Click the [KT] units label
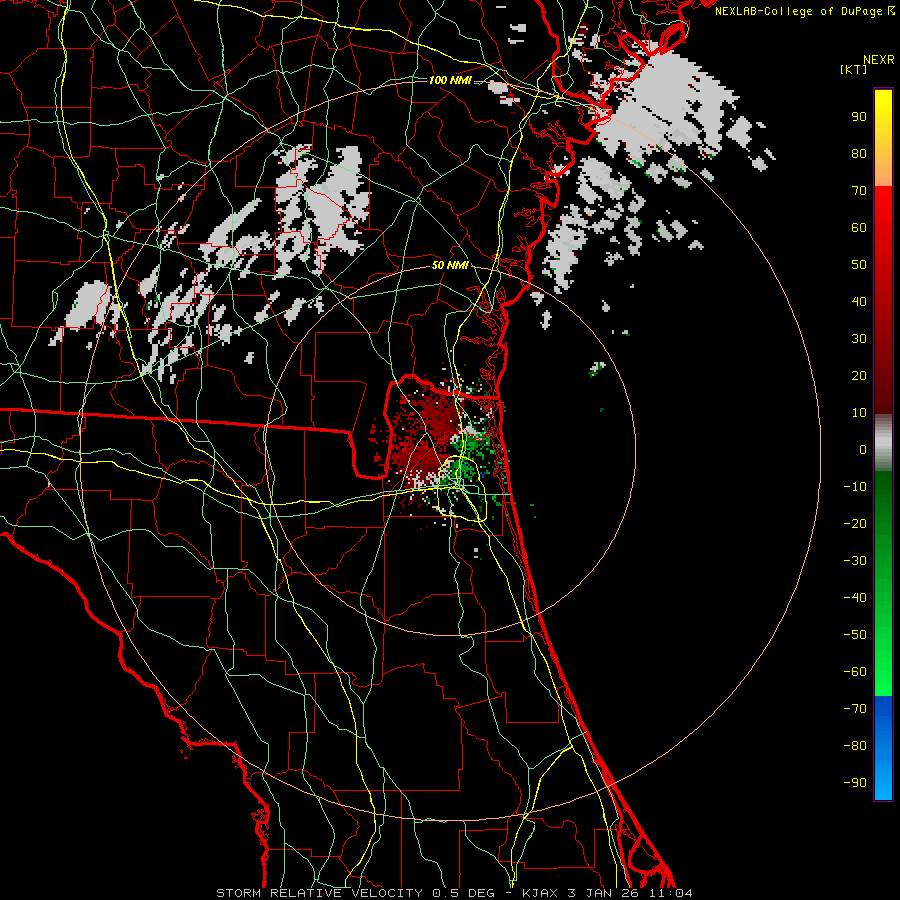 tap(853, 69)
